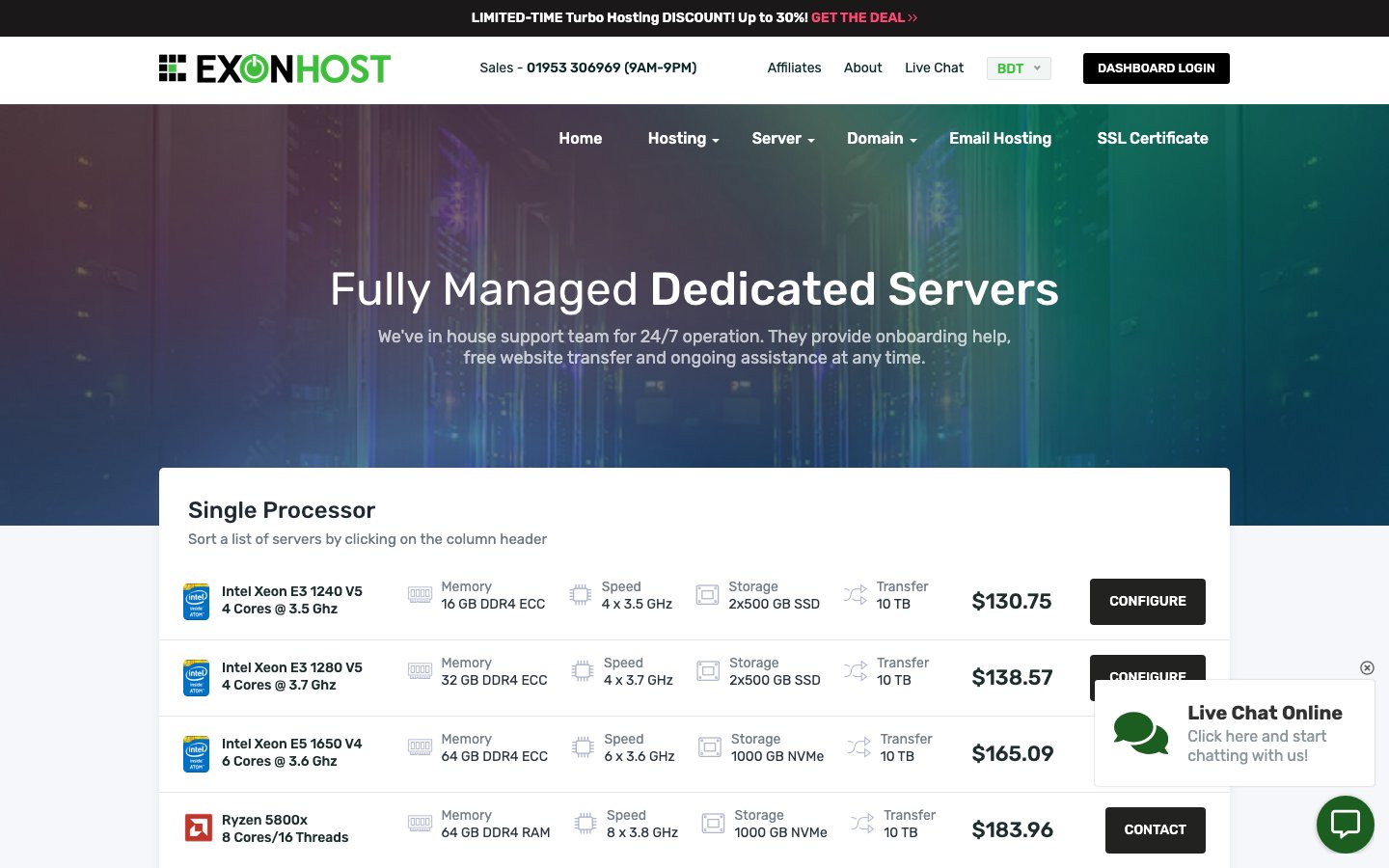Click the Live Chat Online popup text
Screen dimensions: 1389x868
[1265, 734]
